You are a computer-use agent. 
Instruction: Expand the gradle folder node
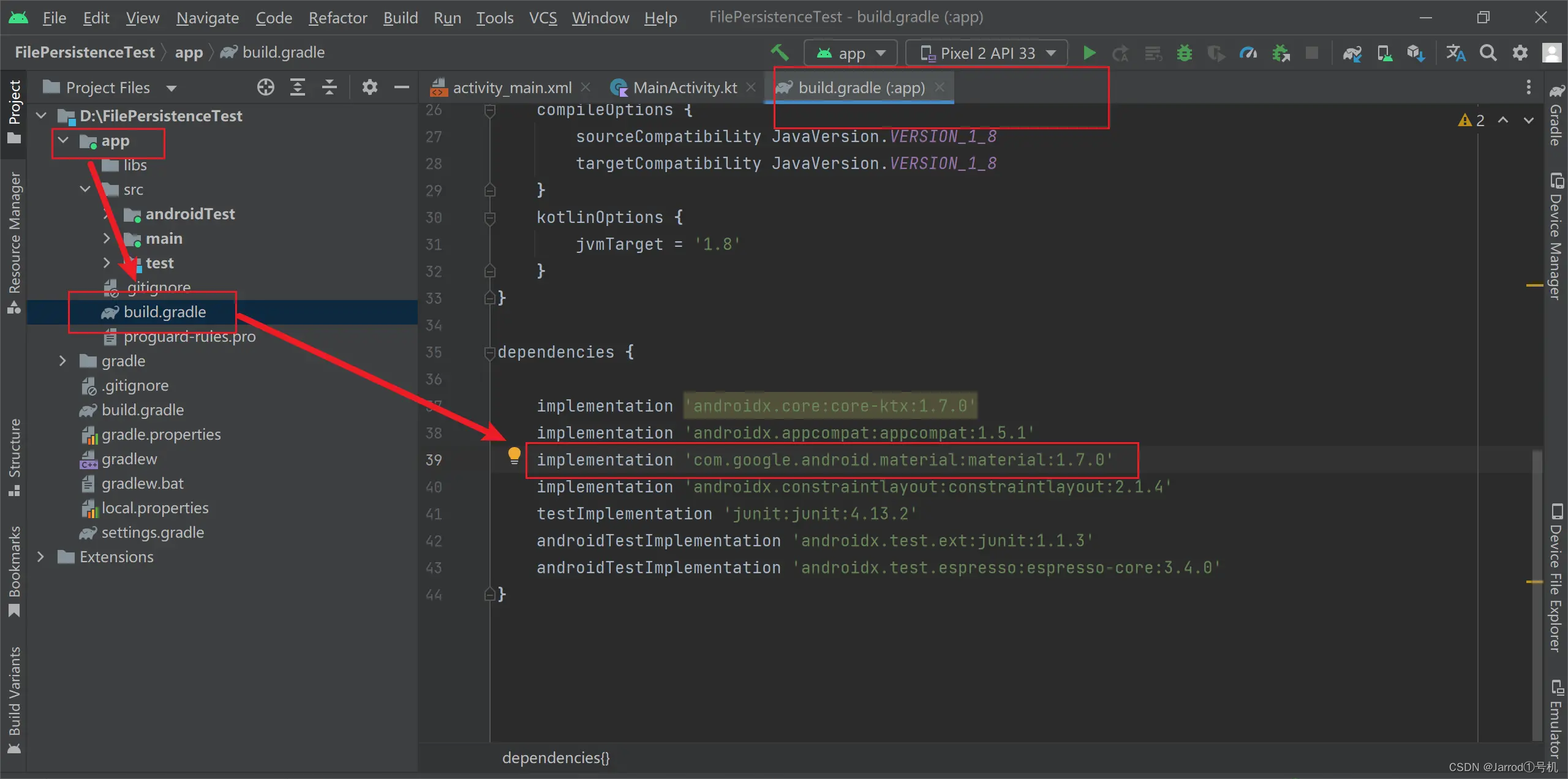coord(62,361)
